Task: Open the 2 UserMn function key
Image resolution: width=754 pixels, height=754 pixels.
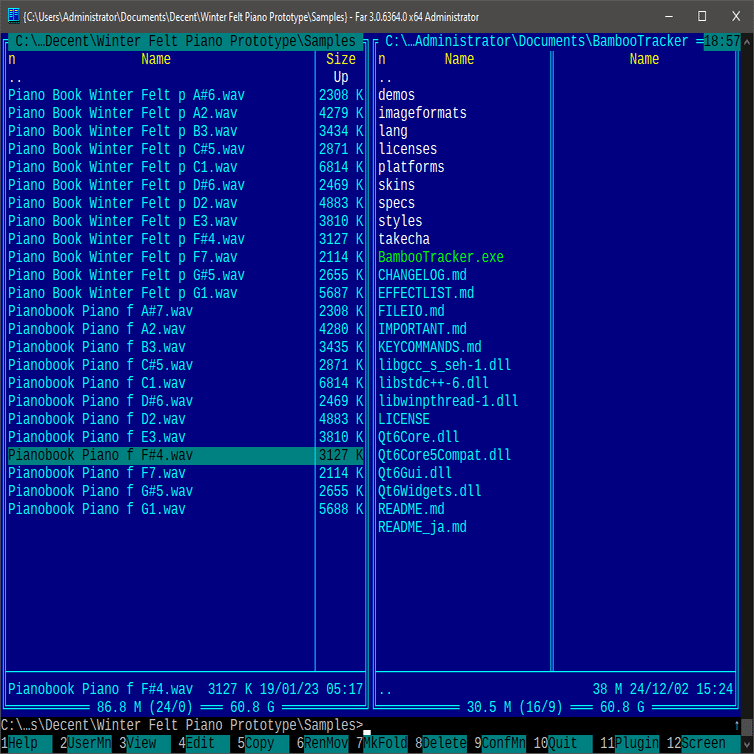Action: click(86, 742)
